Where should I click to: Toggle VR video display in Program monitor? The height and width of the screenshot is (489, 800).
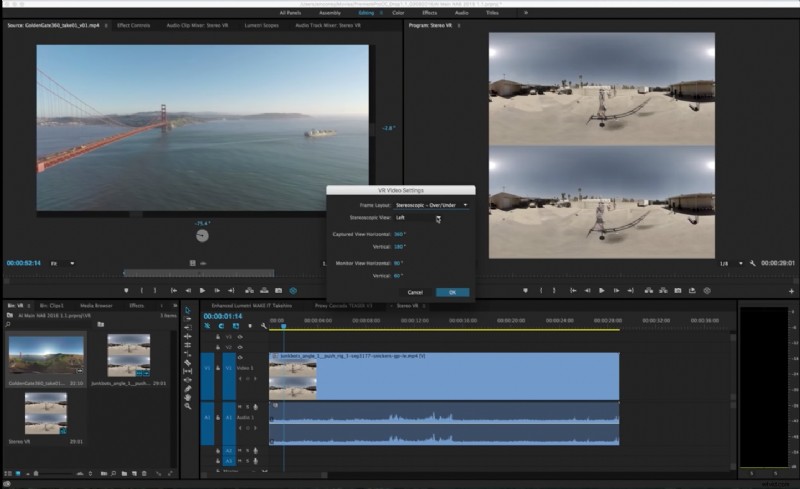707,290
